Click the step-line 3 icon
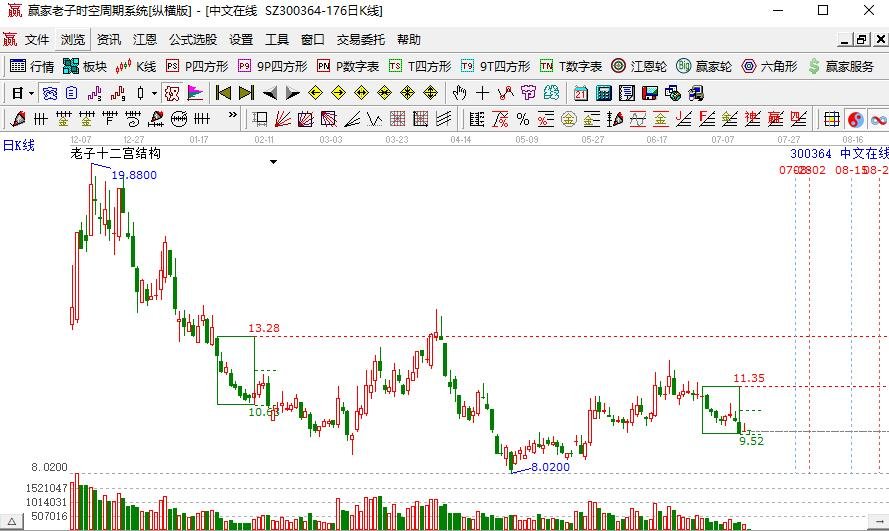Screen dimensions: 889x531 (95, 93)
